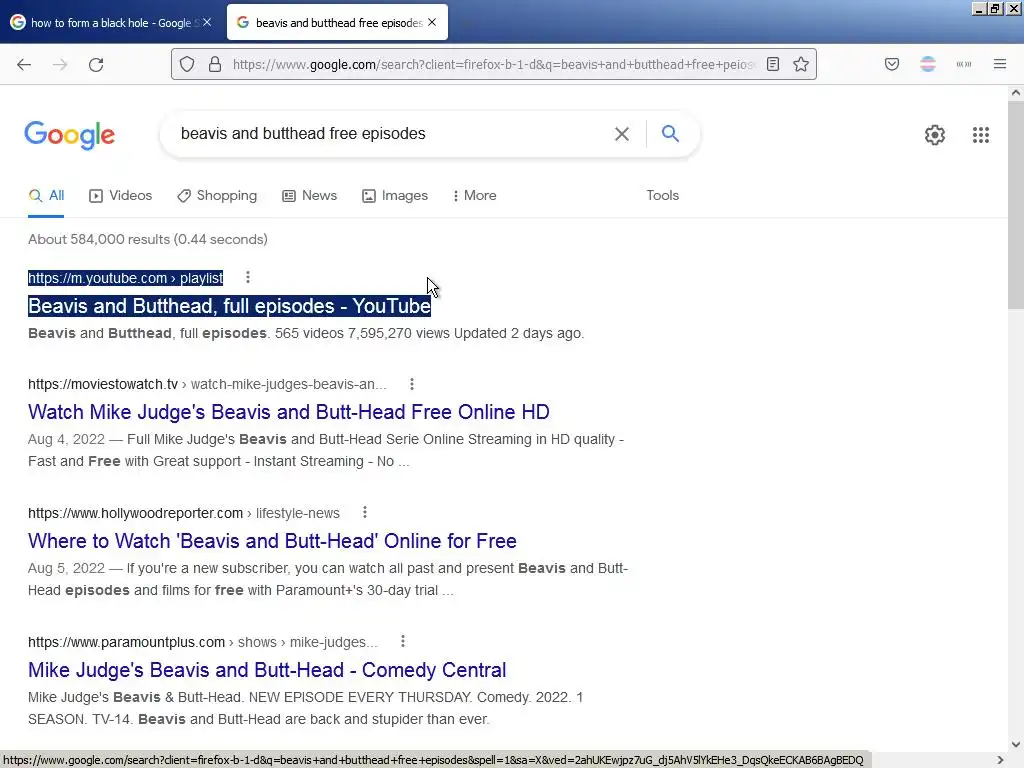Click the scrollbar up arrow
This screenshot has height=768, width=1024.
1016,93
